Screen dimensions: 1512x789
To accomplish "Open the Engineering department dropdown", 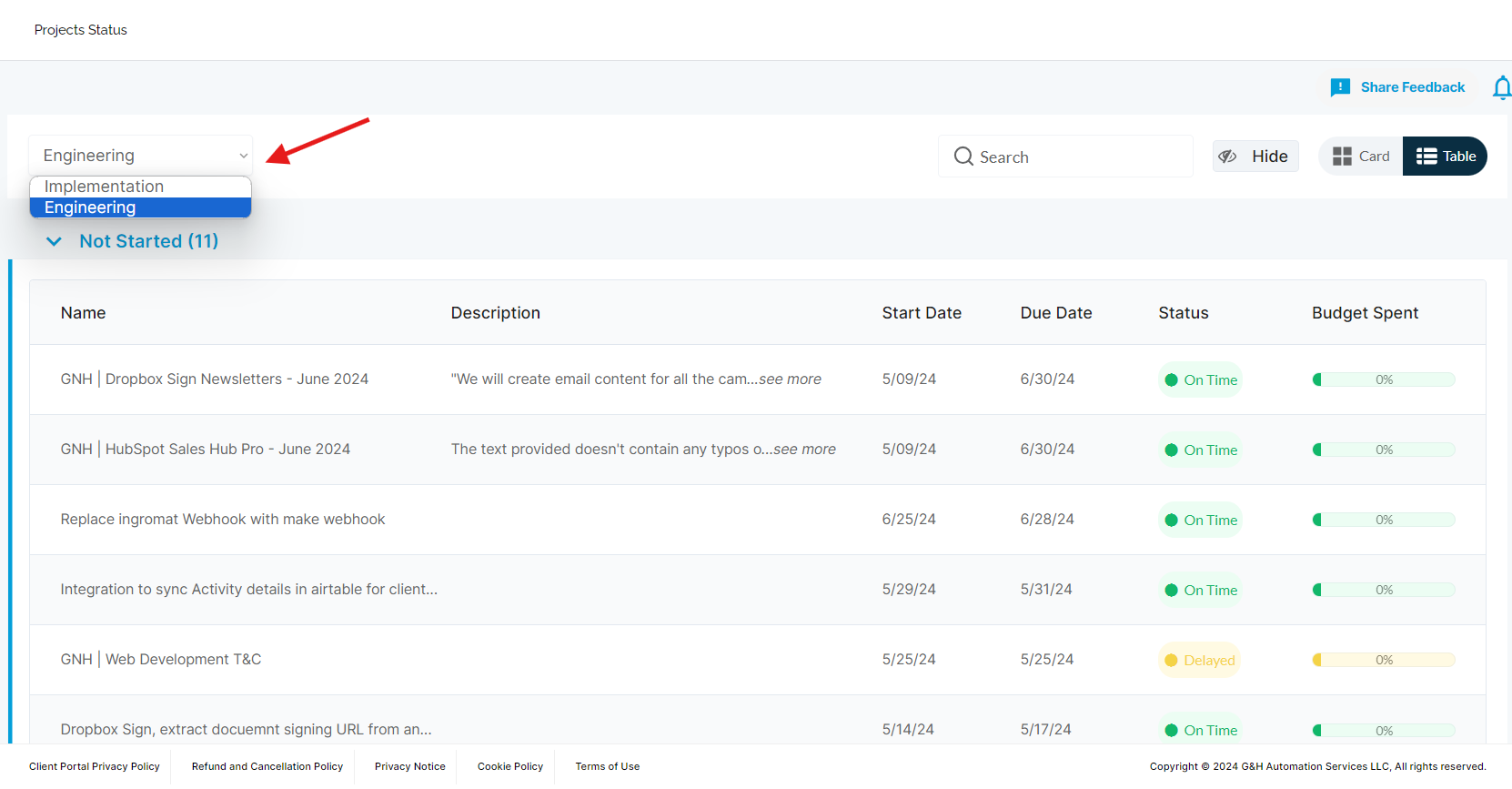I will coord(141,156).
